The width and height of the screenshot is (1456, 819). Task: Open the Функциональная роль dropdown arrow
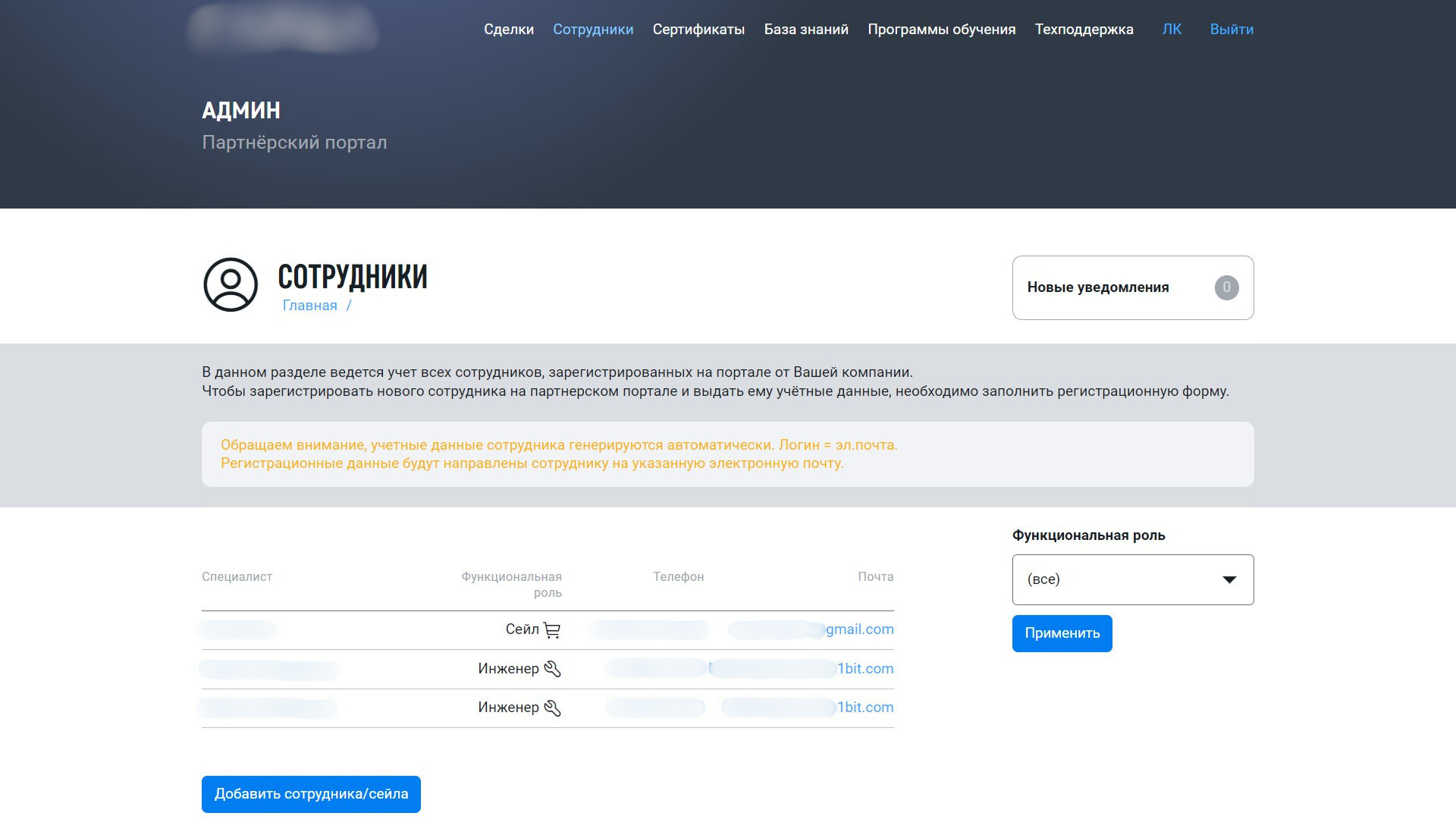pyautogui.click(x=1229, y=580)
